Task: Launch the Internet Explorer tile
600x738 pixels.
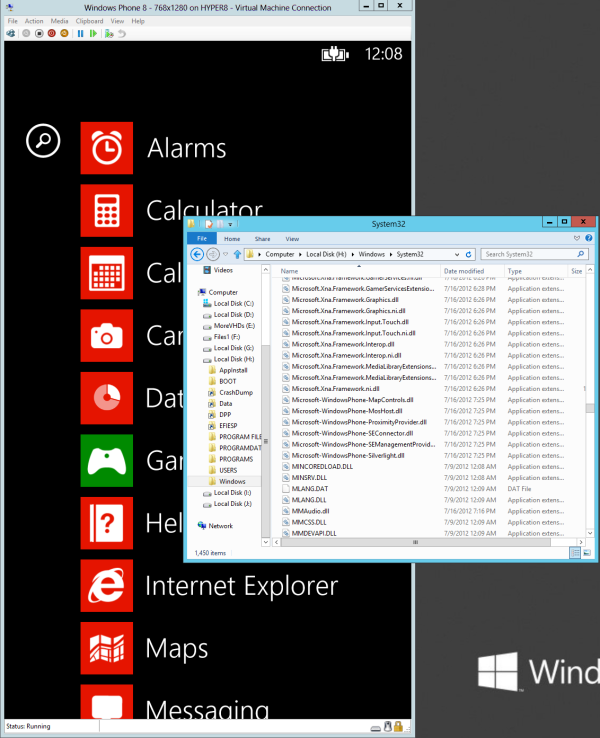Action: (x=106, y=586)
